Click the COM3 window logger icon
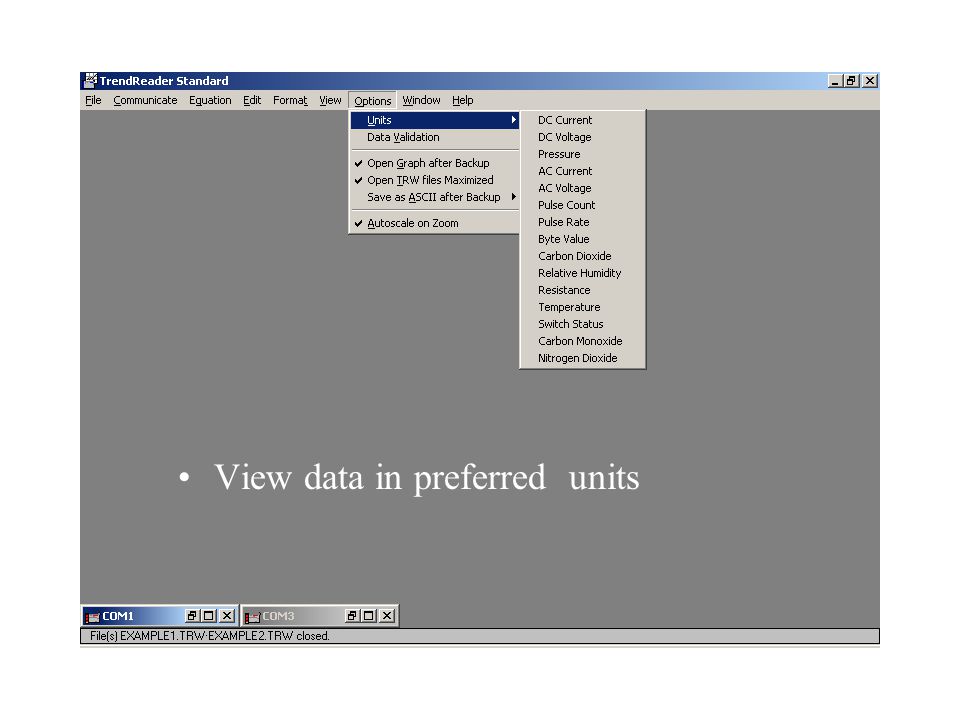 pos(252,617)
